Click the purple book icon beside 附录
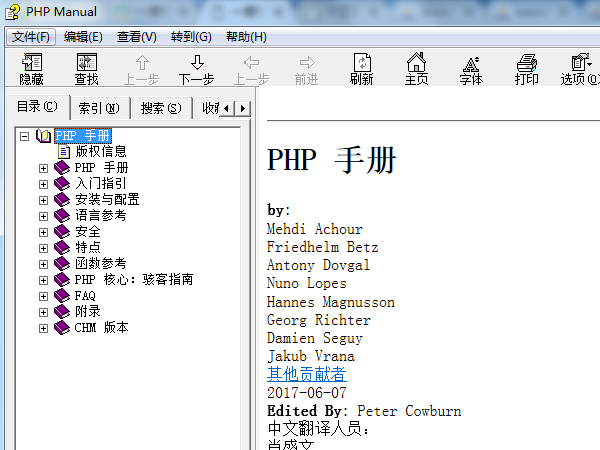Viewport: 600px width, 450px height. pyautogui.click(x=62, y=312)
